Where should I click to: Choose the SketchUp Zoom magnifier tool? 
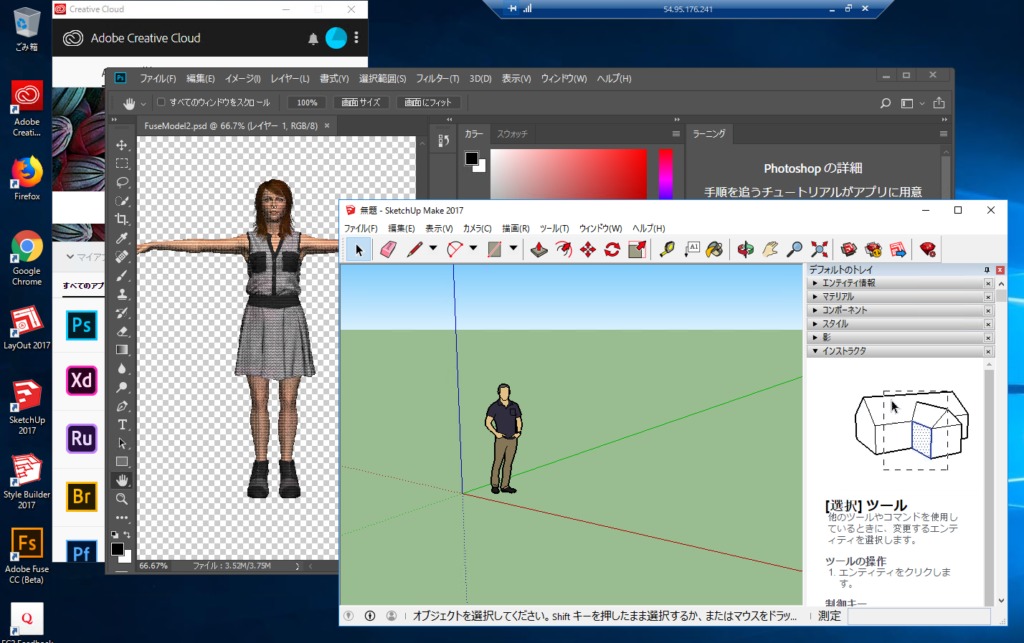pos(794,249)
